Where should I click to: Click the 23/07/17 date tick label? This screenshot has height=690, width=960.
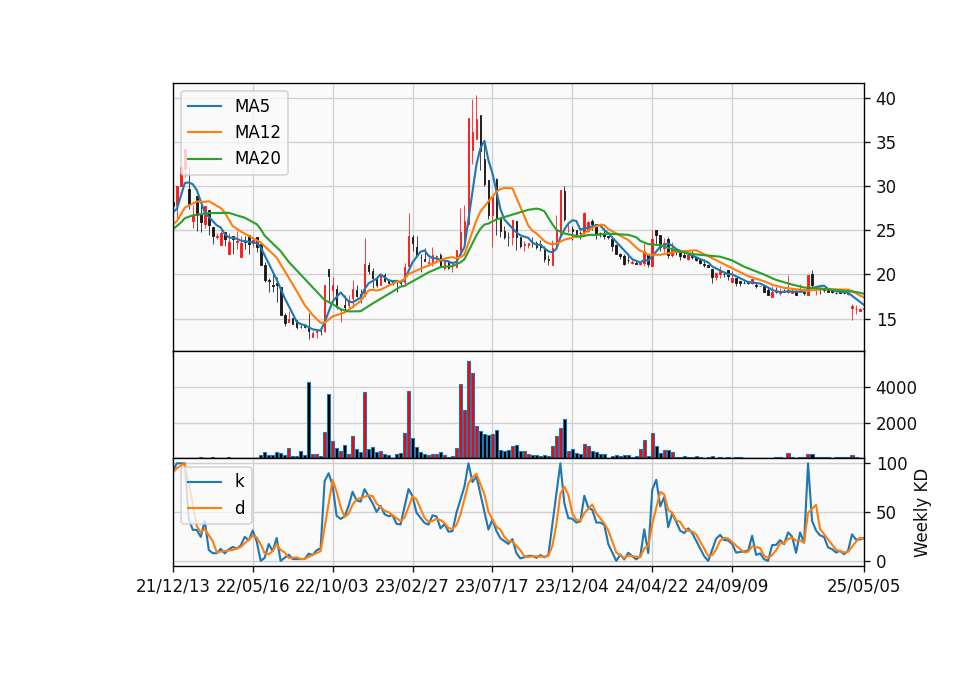pos(492,586)
